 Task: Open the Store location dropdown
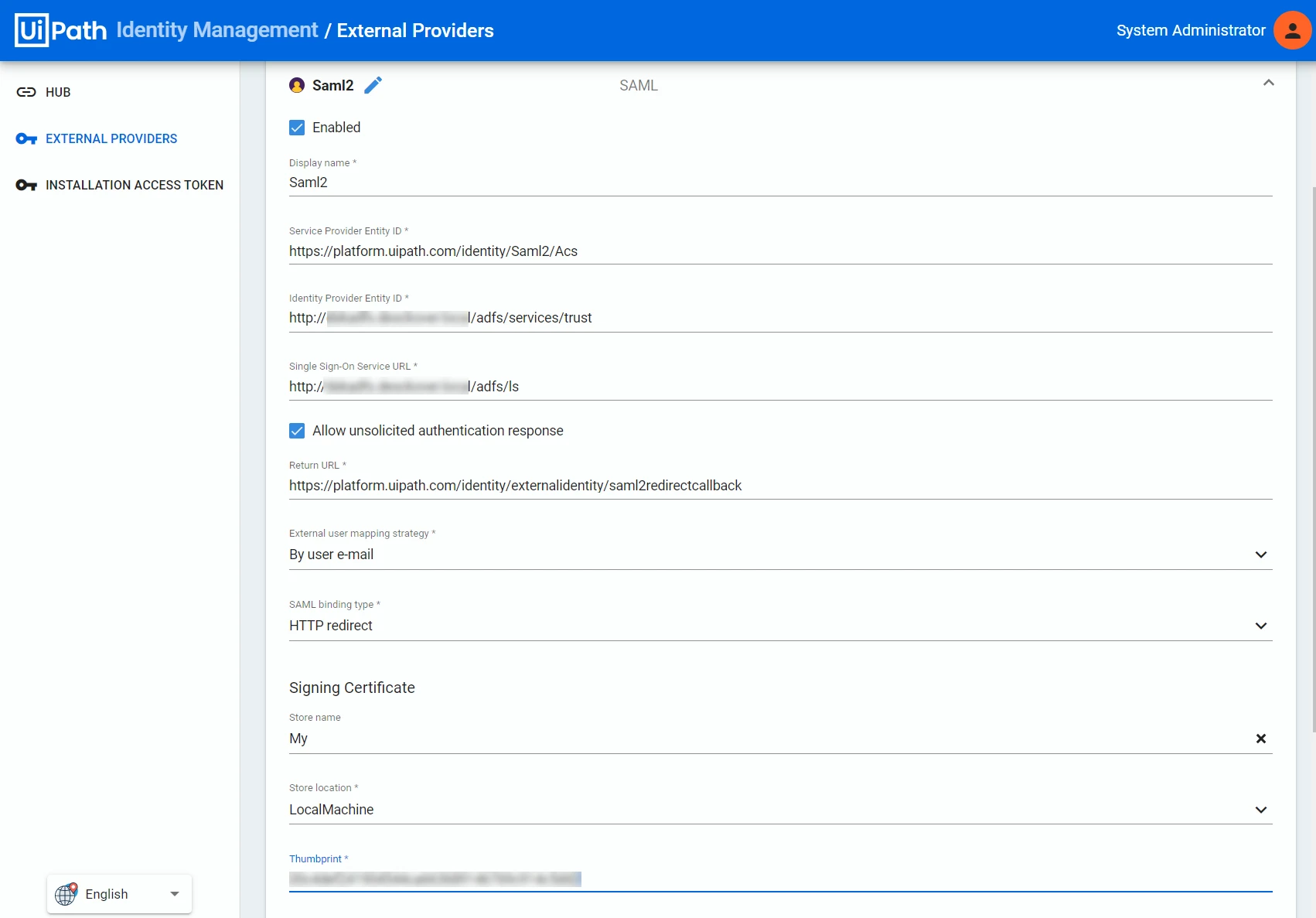pos(780,810)
